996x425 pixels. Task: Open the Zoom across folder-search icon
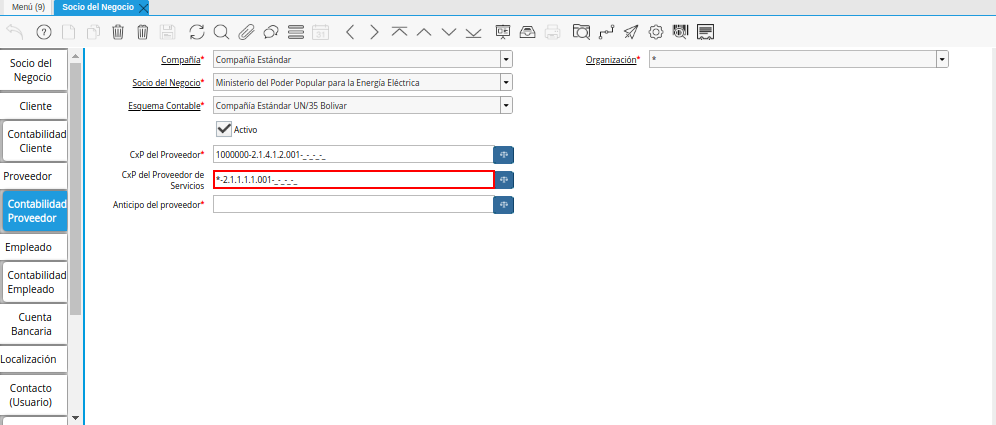click(581, 32)
